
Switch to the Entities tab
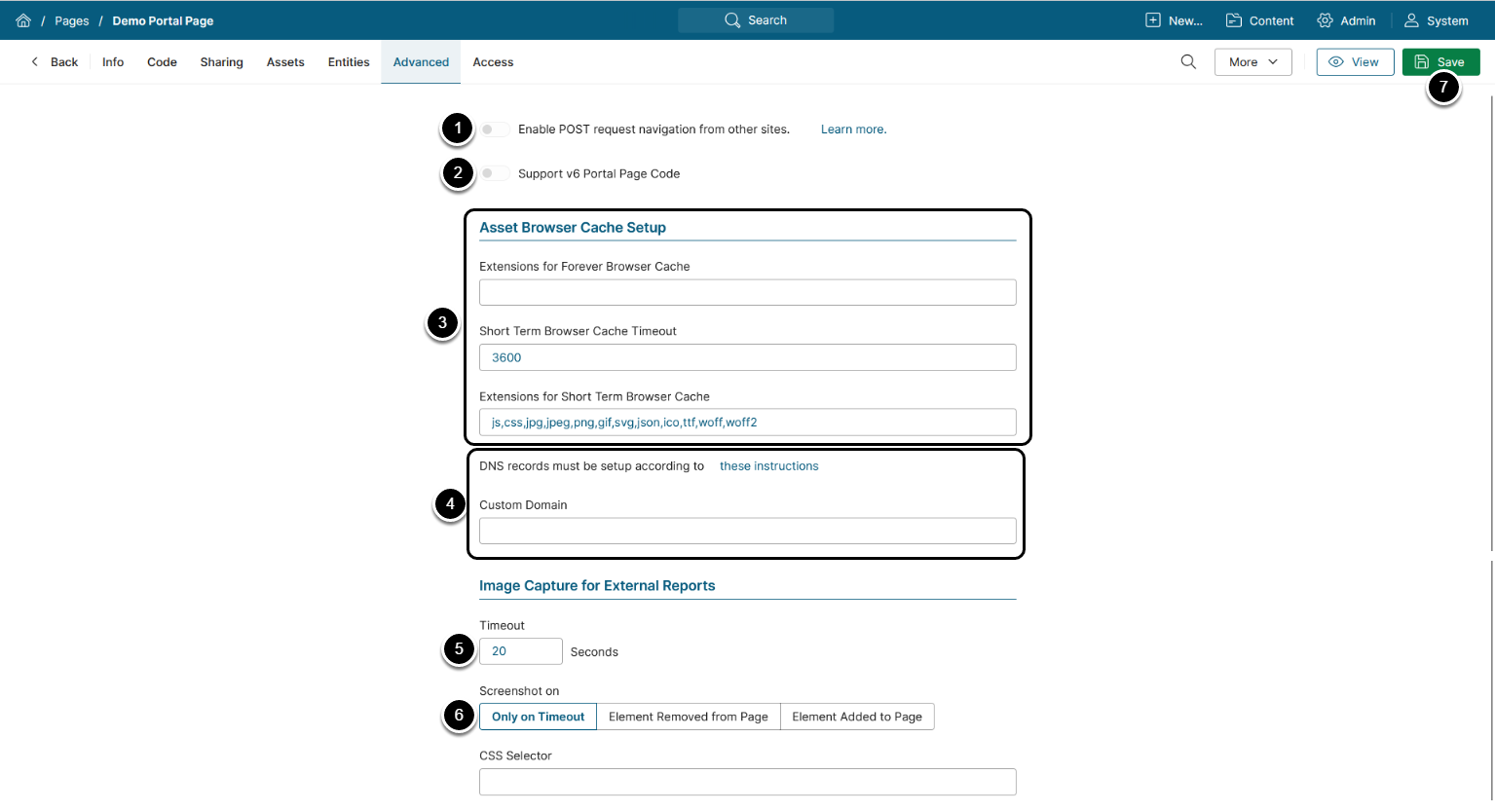click(349, 62)
